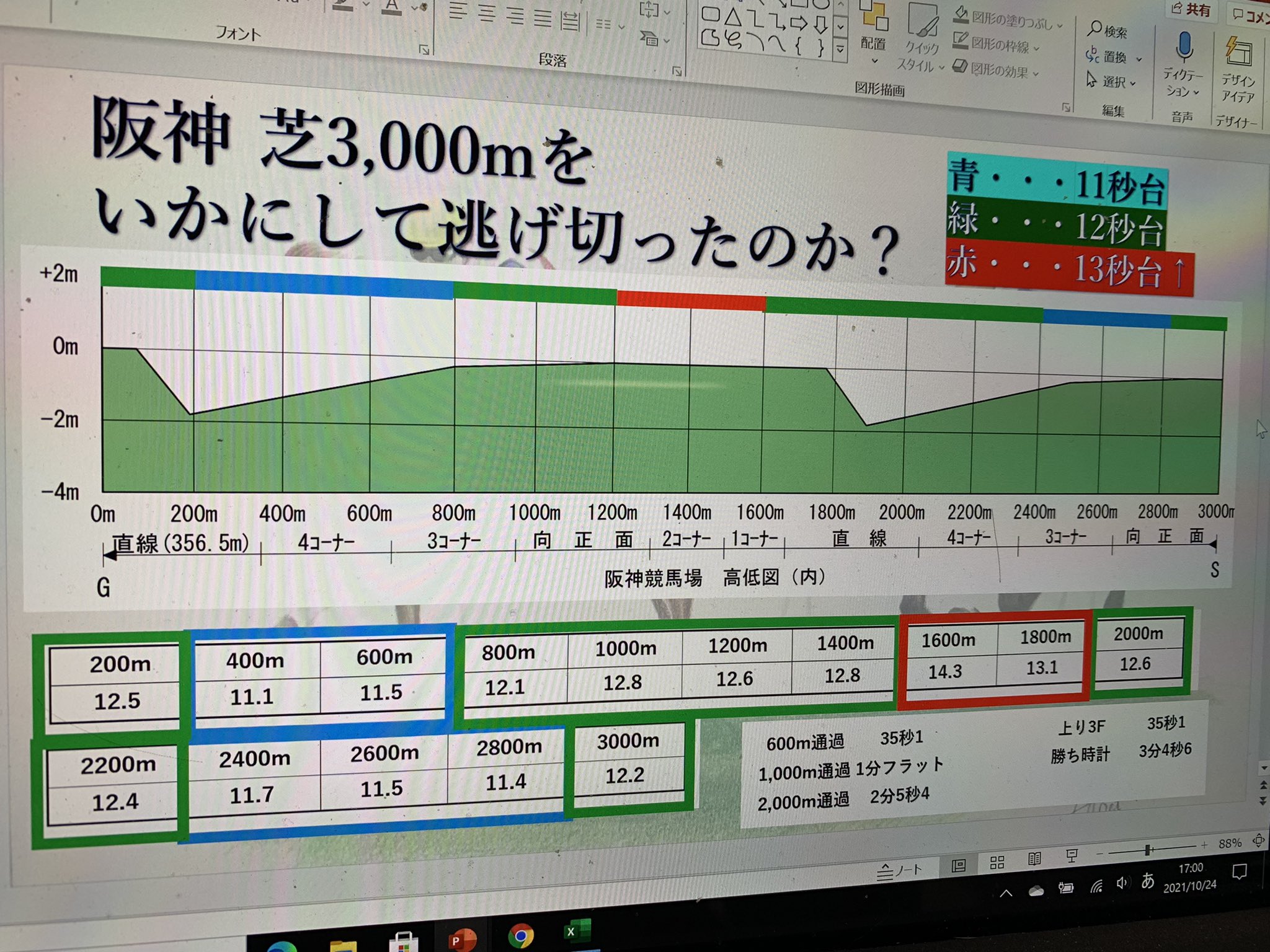
Task: Select the blue 青・・・11秒台 legend box
Action: click(x=1057, y=181)
